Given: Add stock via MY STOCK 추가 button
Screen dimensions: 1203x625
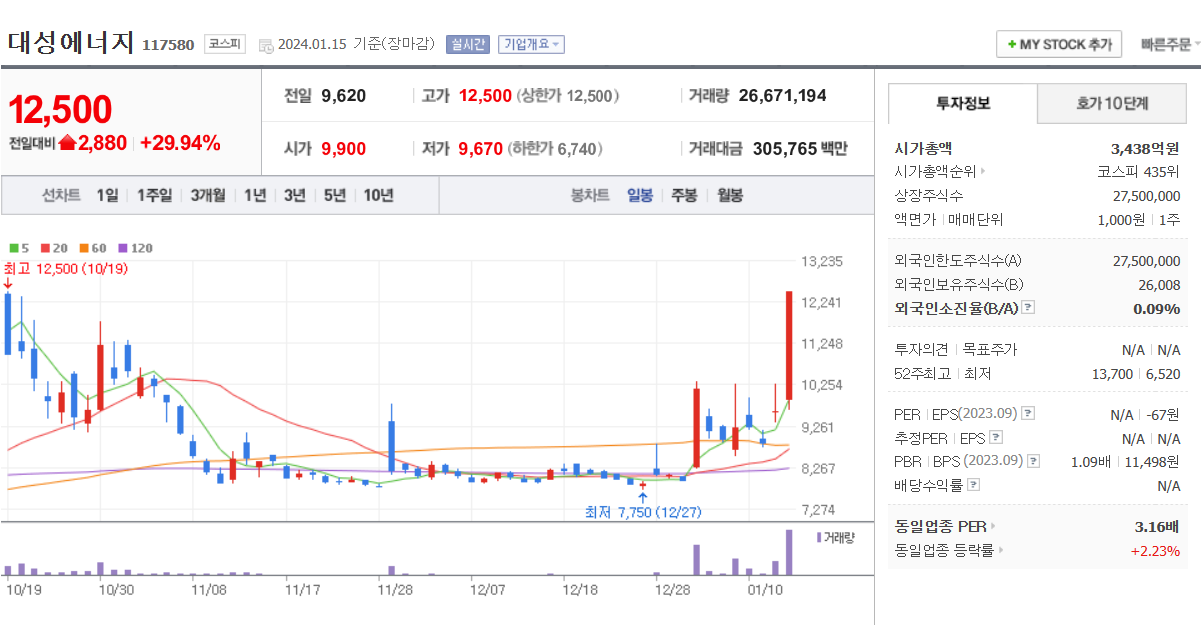Looking at the screenshot, I should tap(1059, 45).
